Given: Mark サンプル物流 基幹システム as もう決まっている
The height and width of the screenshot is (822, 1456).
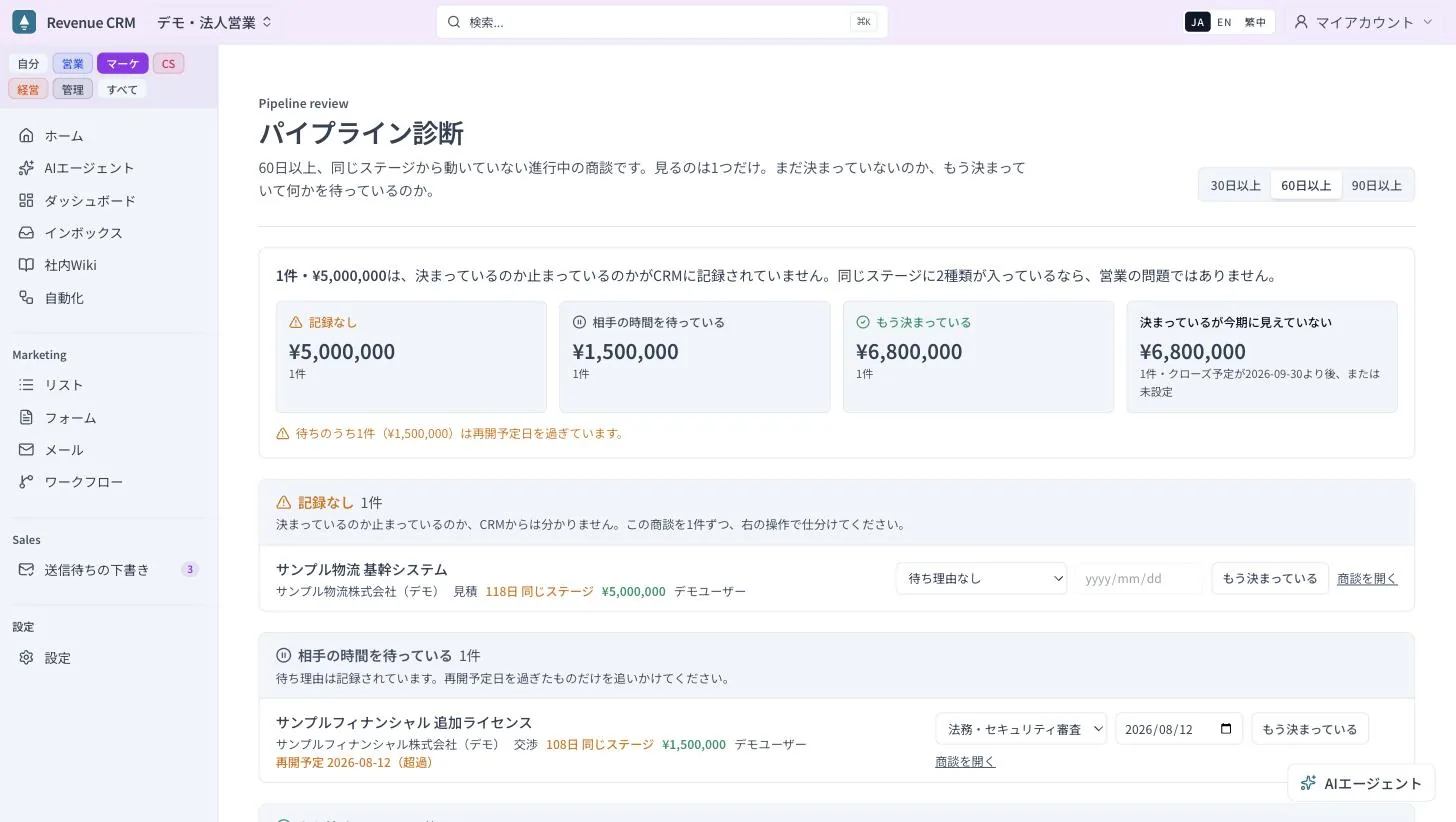Looking at the screenshot, I should pyautogui.click(x=1270, y=578).
